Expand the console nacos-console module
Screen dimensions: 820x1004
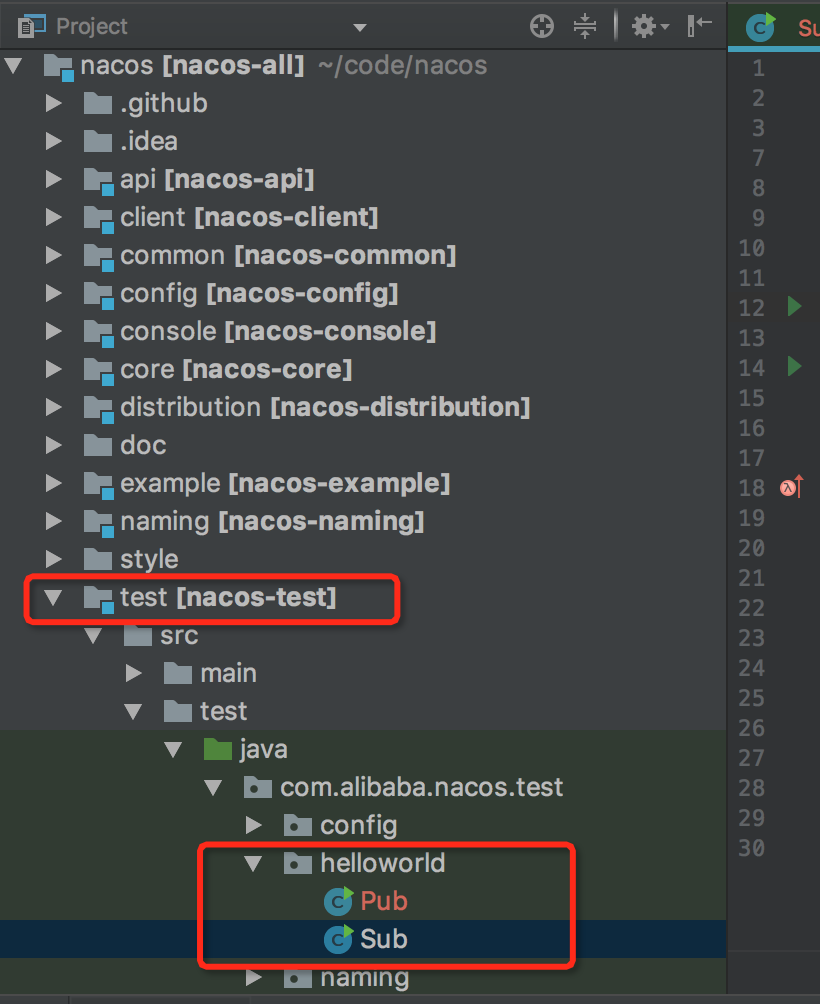[54, 332]
